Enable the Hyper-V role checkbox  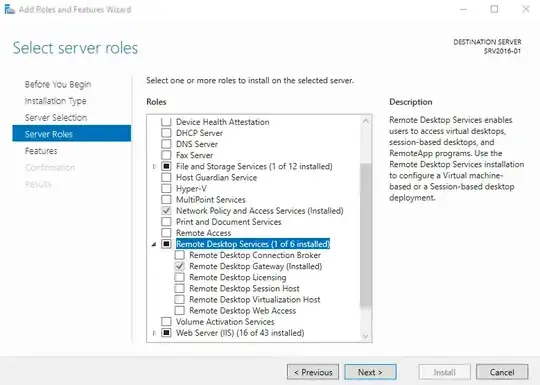pyautogui.click(x=166, y=188)
